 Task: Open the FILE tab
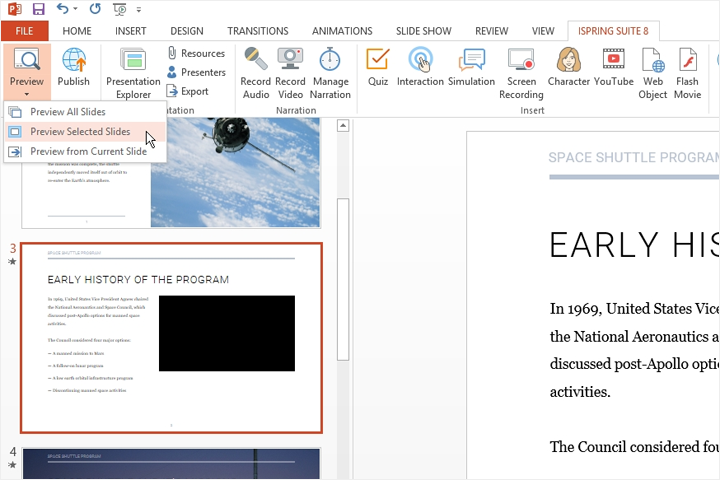[x=24, y=31]
